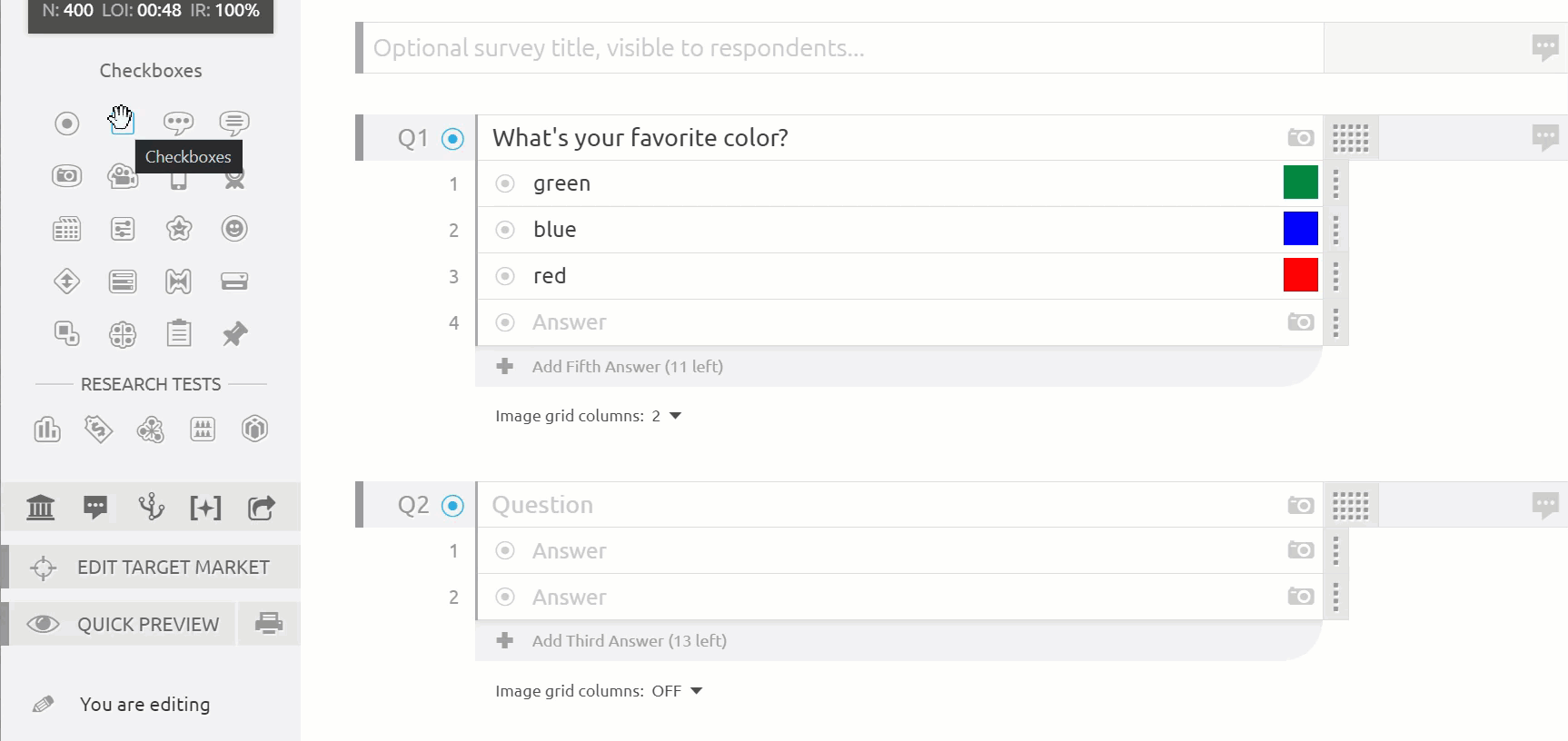
Task: Select the single-choice radio question icon in sidebar
Action: [66, 123]
